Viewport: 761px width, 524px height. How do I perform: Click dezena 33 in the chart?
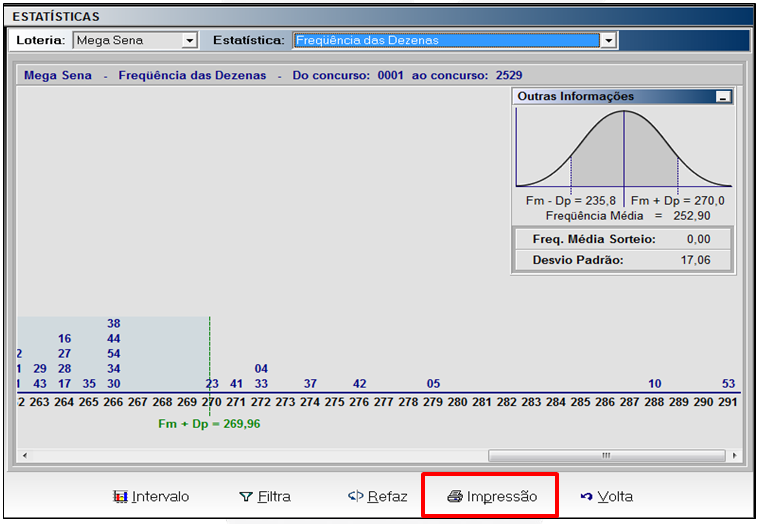click(x=261, y=384)
